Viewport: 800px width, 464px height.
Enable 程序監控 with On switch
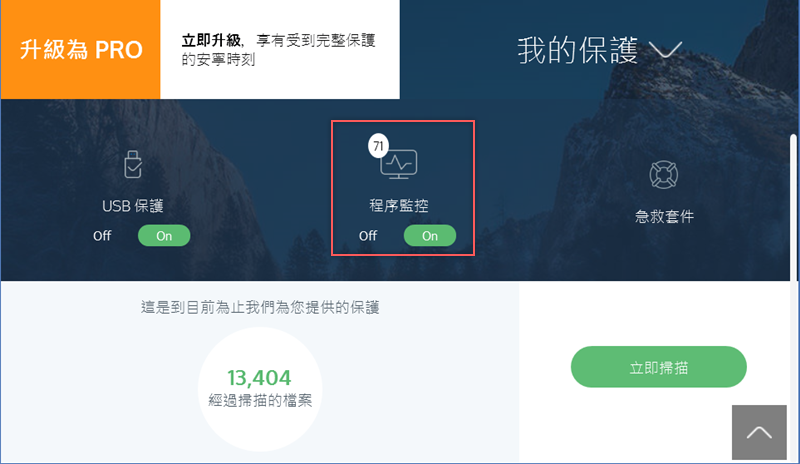click(x=430, y=236)
